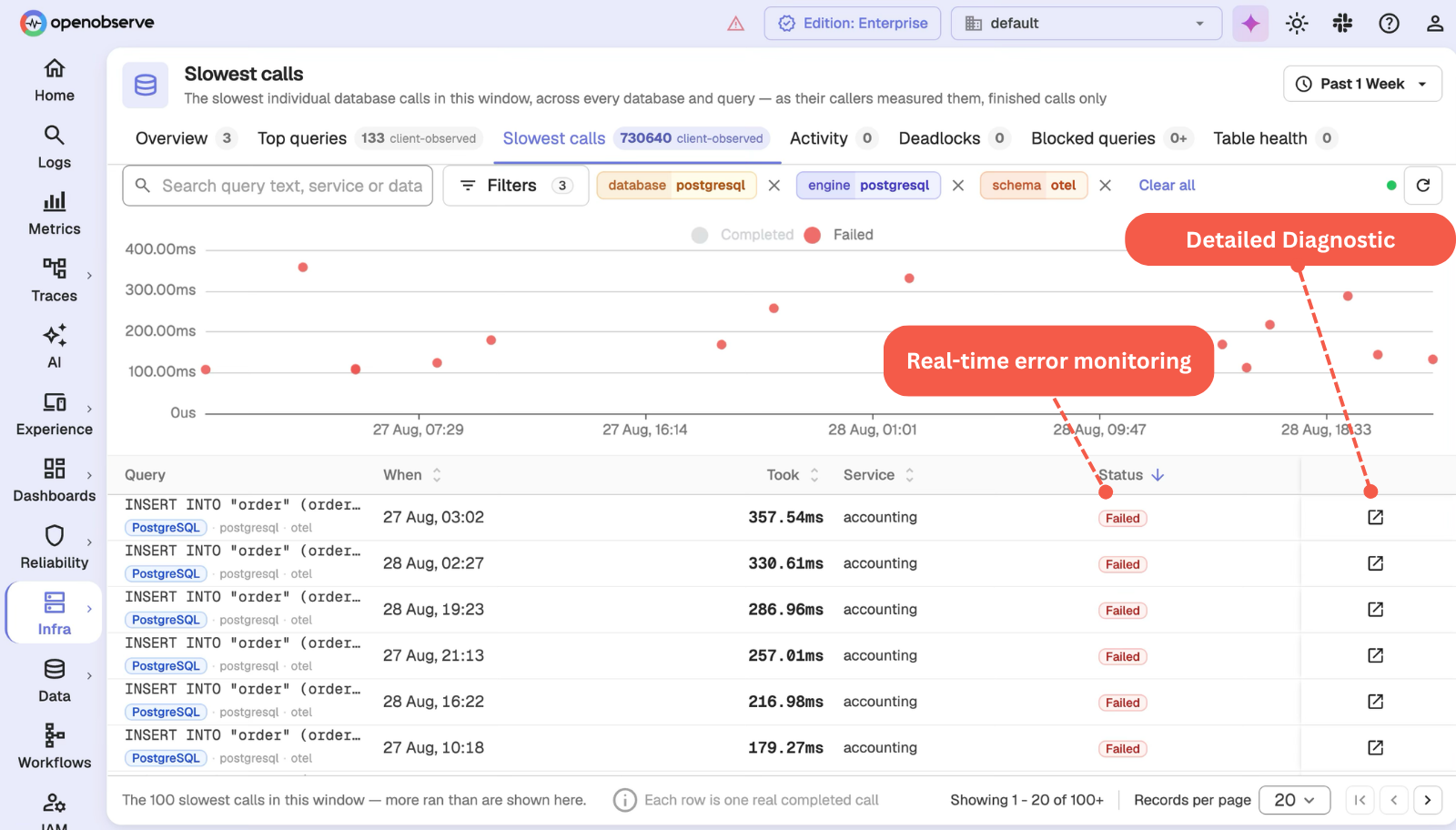The image size is (1456, 830).
Task: Open the AI sidebar item
Action: [x=55, y=347]
